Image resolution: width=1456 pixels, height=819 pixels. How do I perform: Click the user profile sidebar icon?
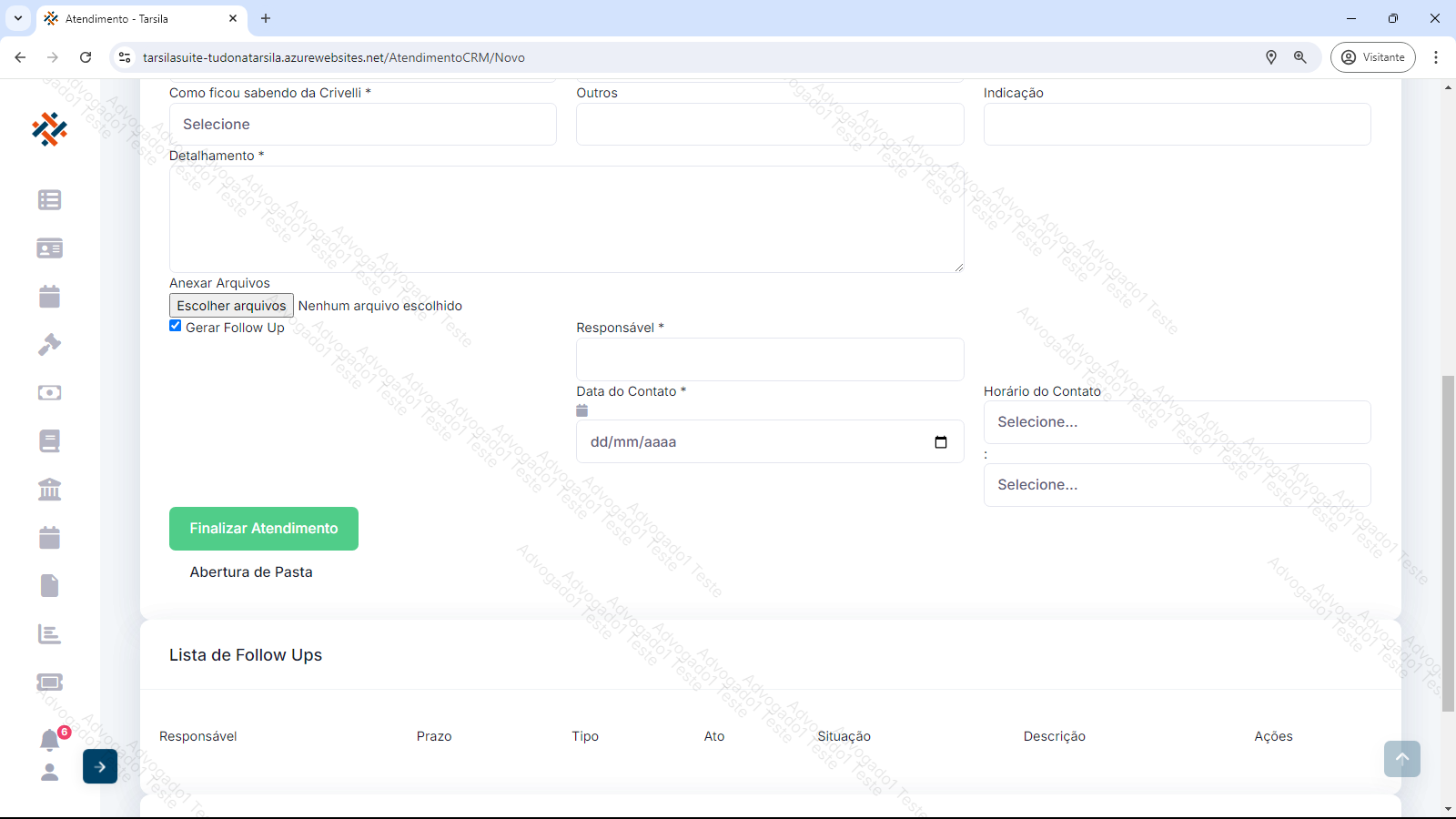pos(49,773)
